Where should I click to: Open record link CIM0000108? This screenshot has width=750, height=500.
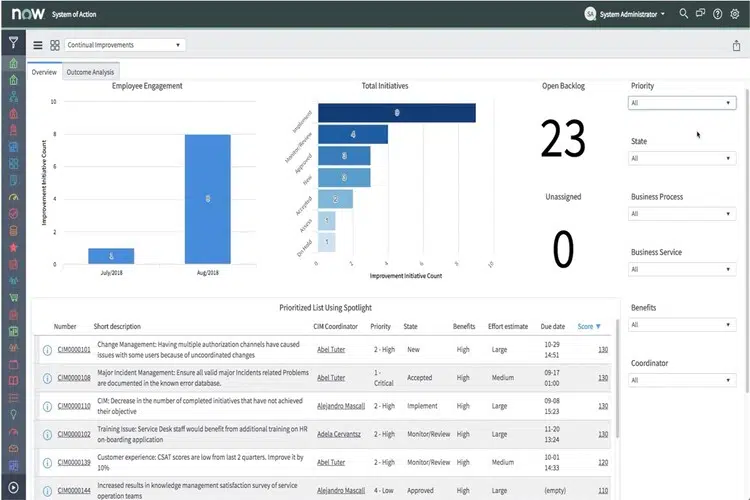coord(73,378)
